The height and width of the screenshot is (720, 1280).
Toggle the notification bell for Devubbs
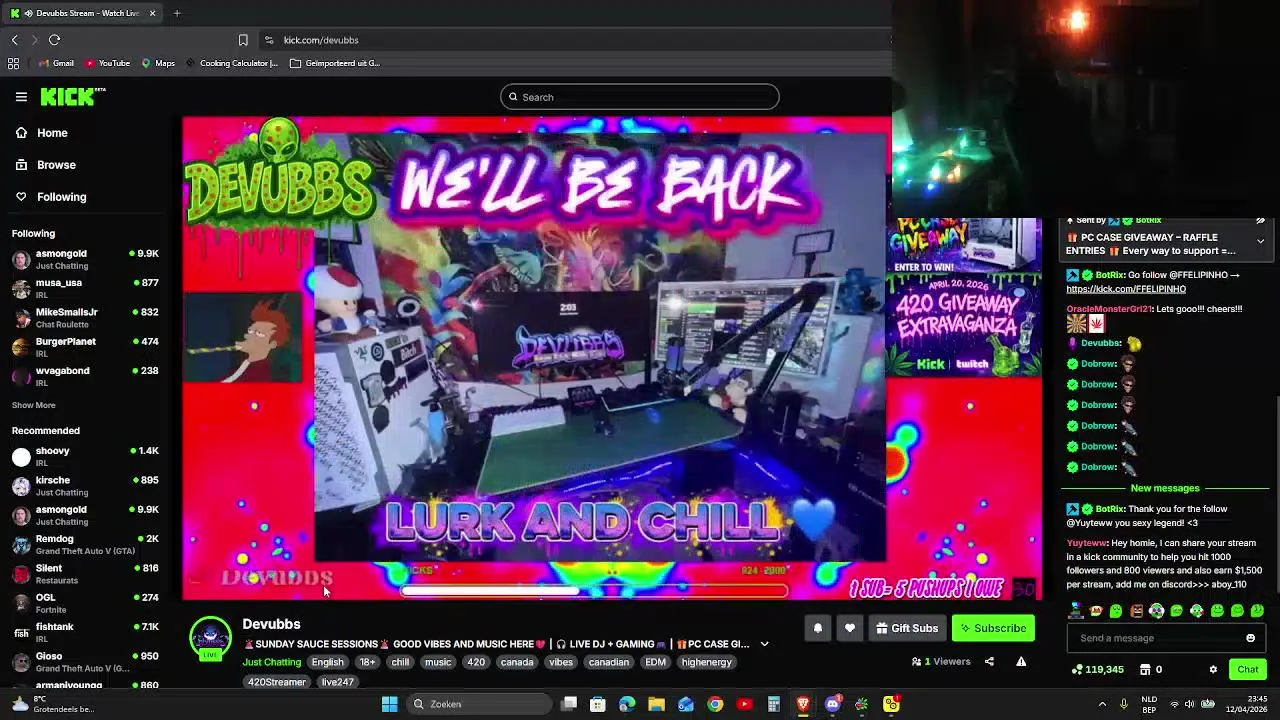(x=817, y=628)
